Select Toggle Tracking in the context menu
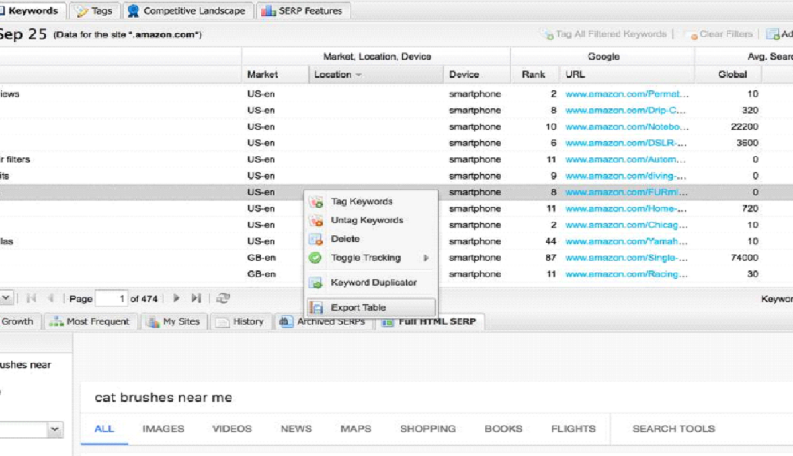793x456 pixels. click(x=371, y=258)
